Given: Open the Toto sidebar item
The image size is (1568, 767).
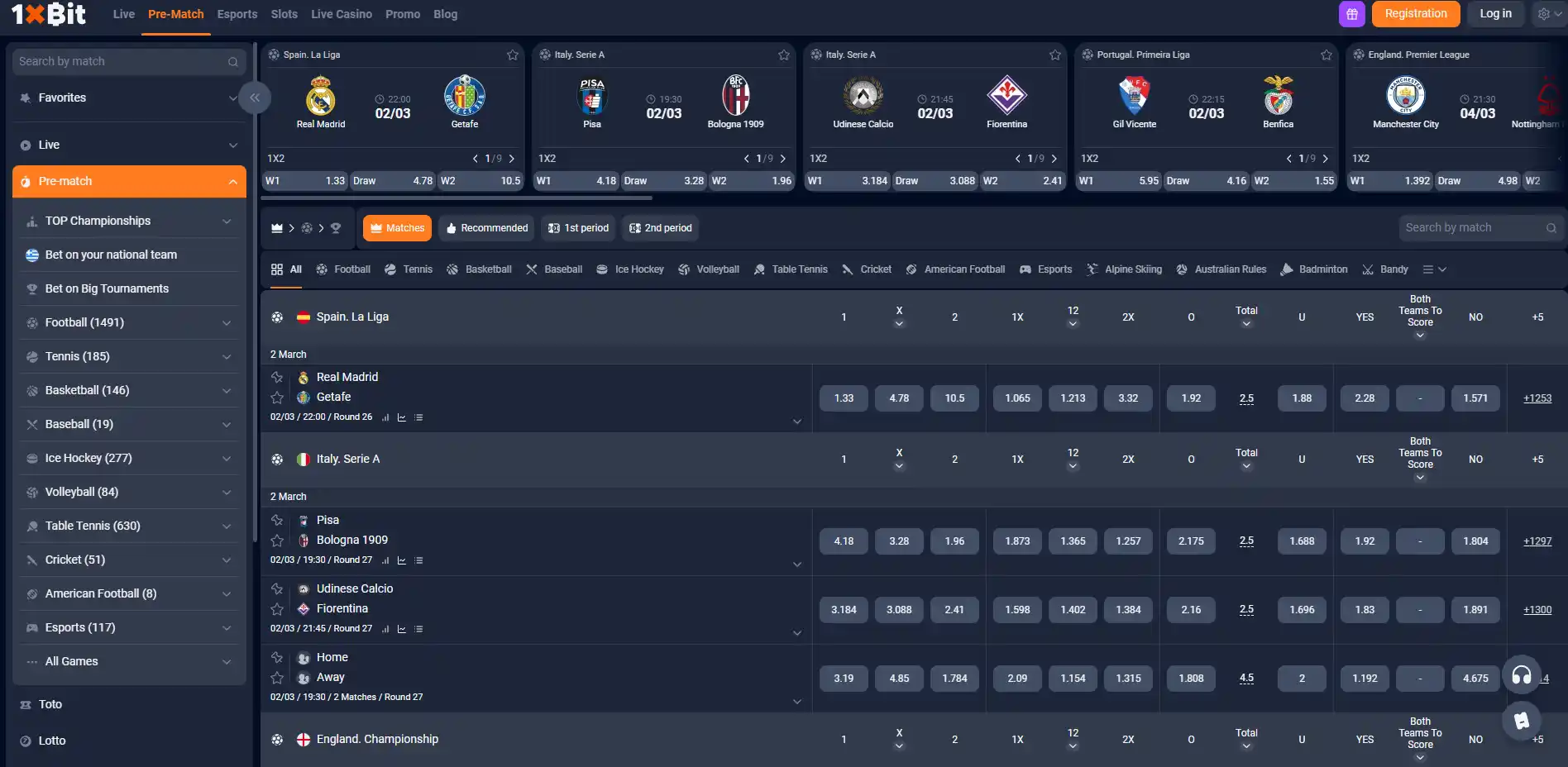Looking at the screenshot, I should [50, 704].
